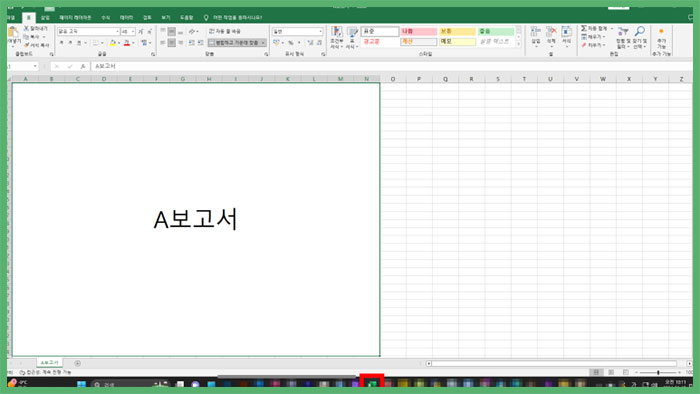Click the increase decimal icon
The width and height of the screenshot is (700, 394).
point(310,43)
